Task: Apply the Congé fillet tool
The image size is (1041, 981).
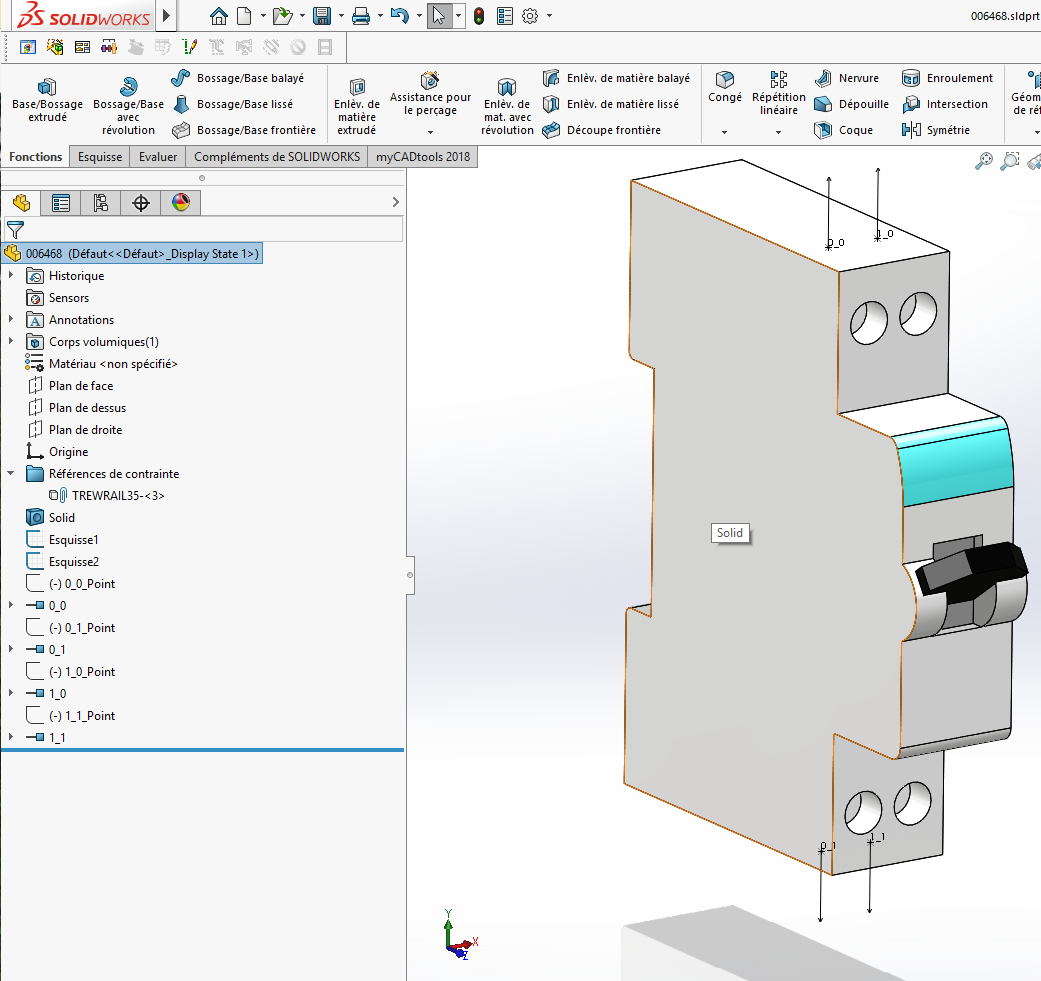Action: point(724,87)
